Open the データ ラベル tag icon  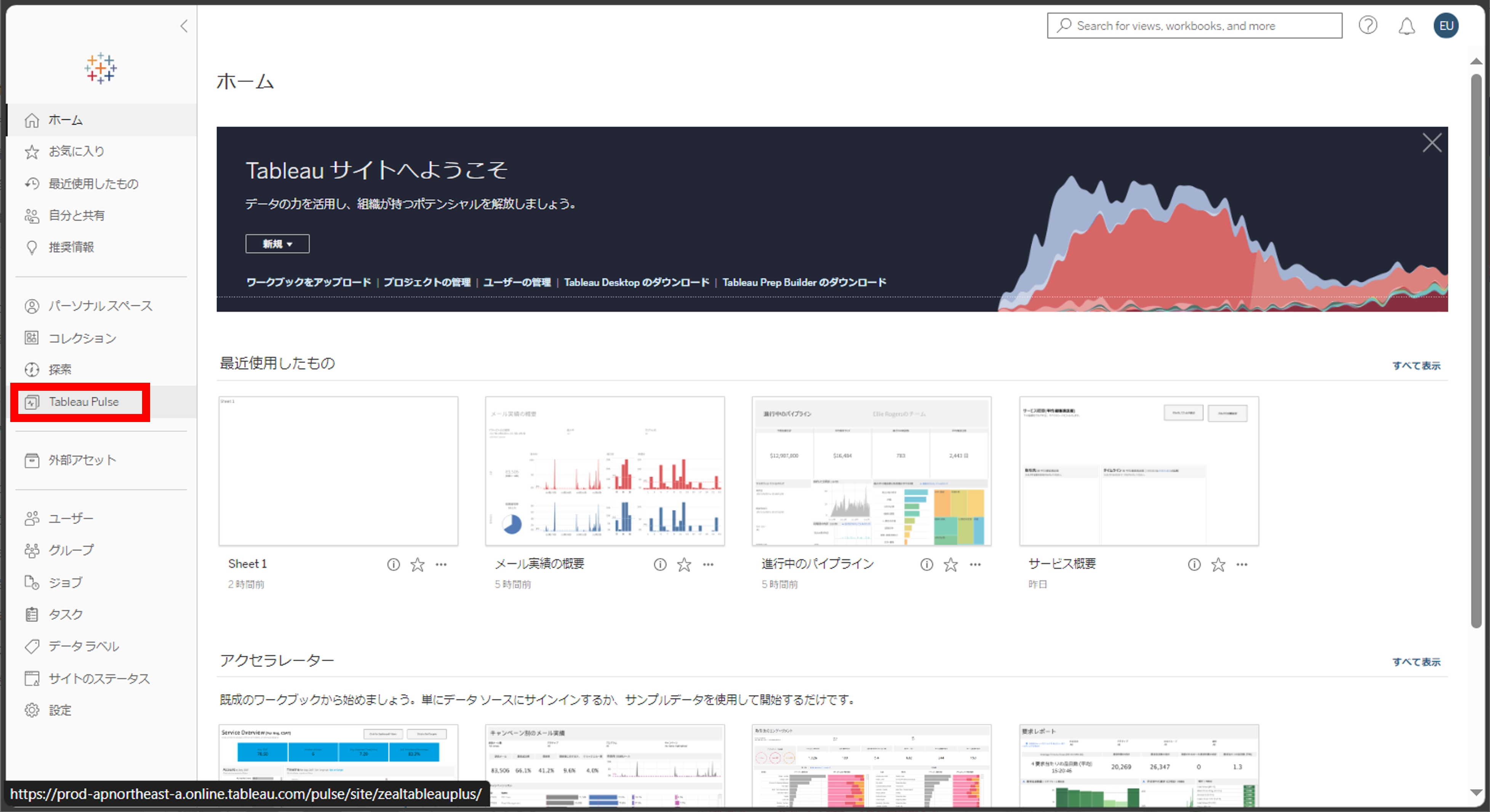coord(32,646)
